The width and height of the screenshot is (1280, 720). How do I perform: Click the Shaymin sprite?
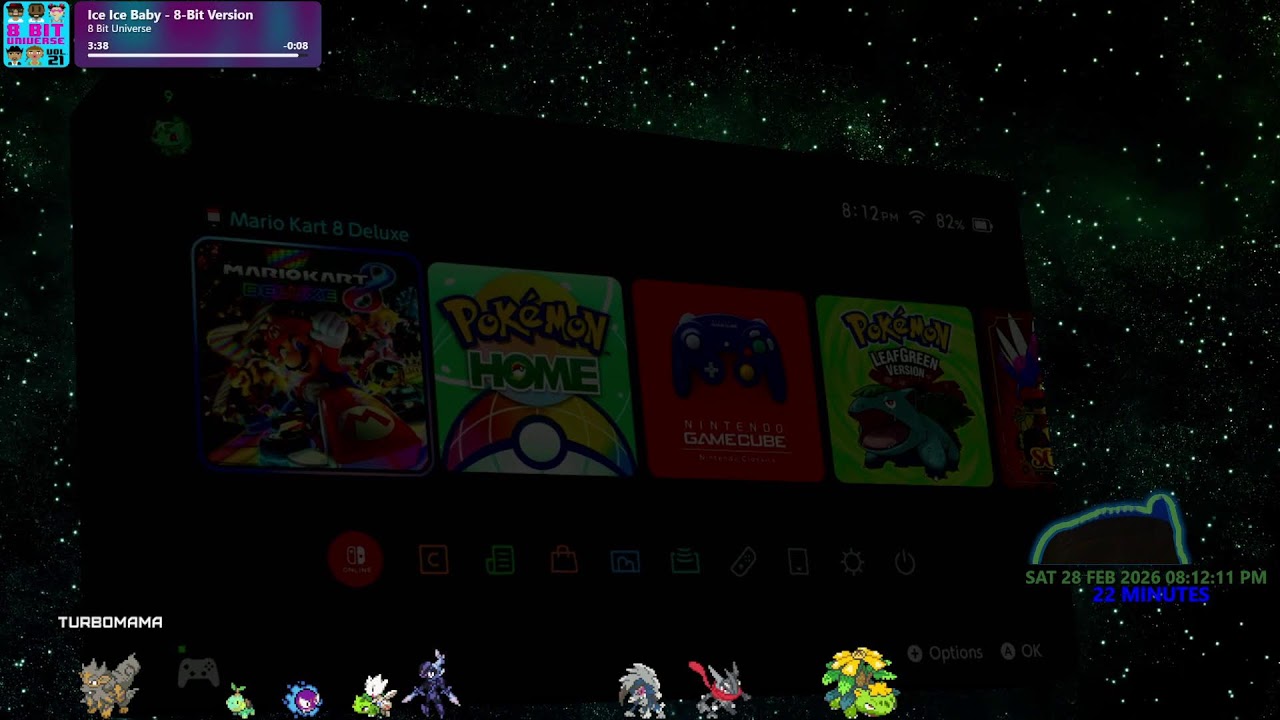(x=375, y=696)
